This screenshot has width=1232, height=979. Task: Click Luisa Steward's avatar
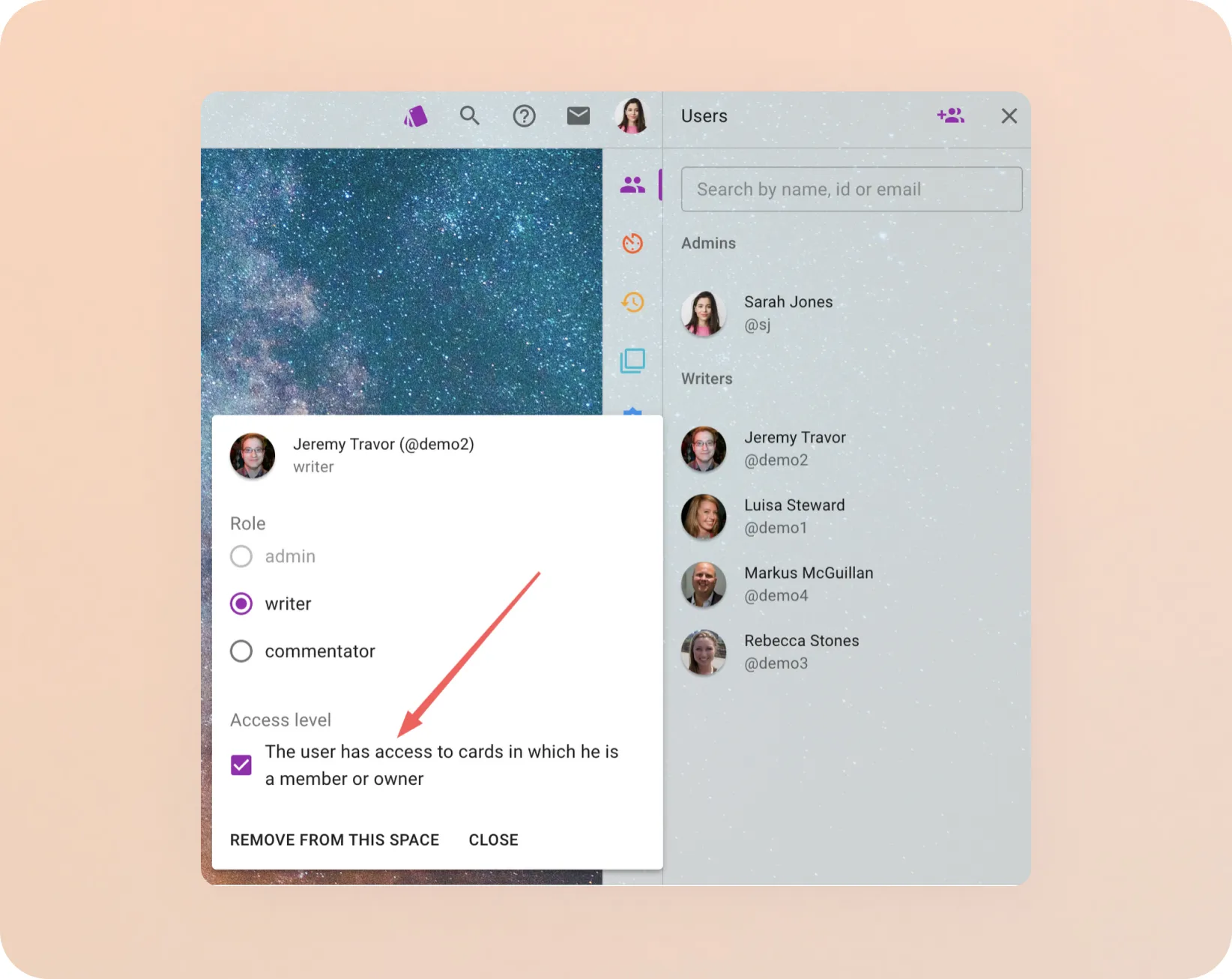tap(704, 516)
